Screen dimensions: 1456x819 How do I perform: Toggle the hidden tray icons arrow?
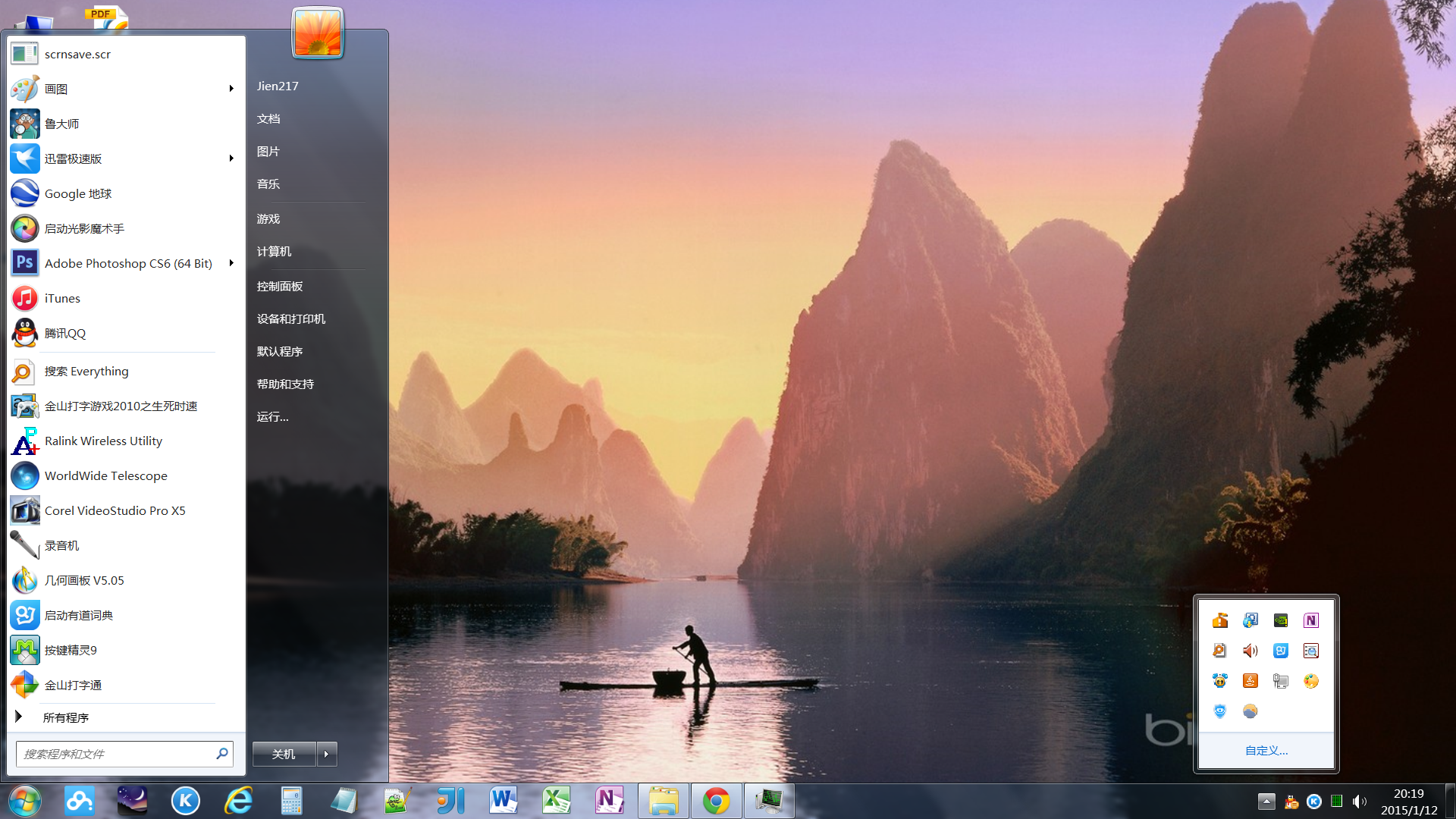[x=1266, y=801]
